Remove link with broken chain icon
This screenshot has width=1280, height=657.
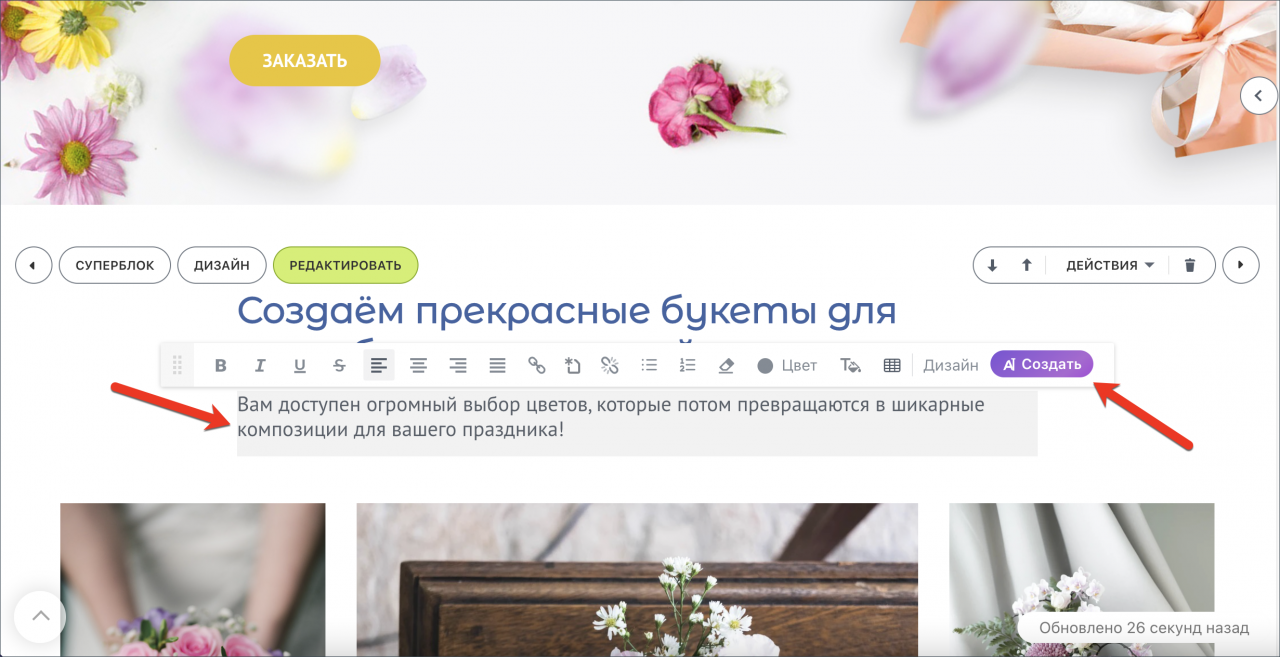click(610, 365)
